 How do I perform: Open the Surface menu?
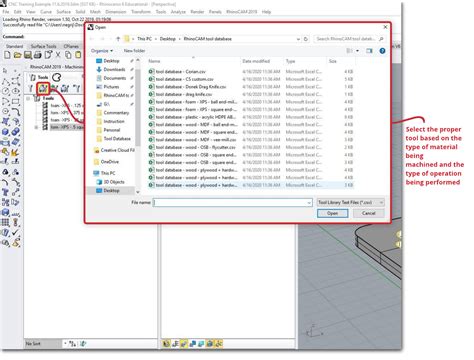pos(63,12)
